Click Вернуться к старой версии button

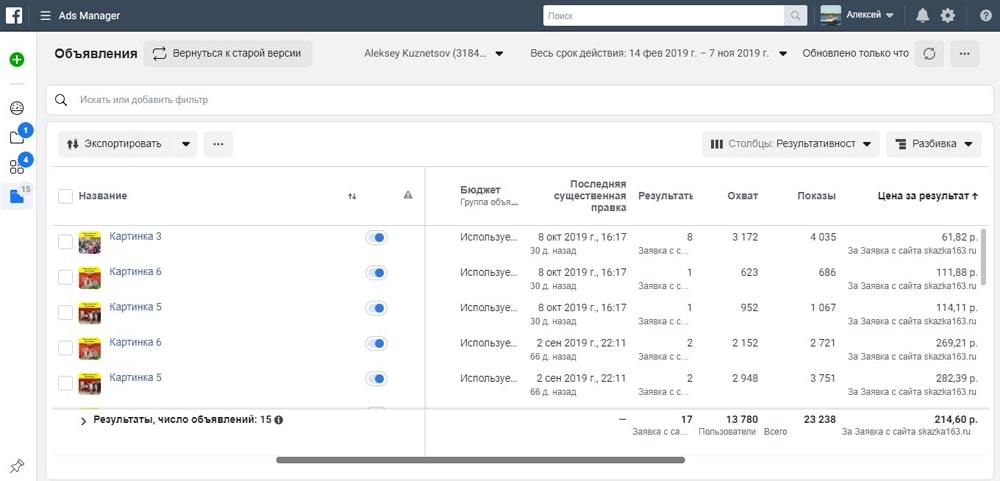pos(228,54)
